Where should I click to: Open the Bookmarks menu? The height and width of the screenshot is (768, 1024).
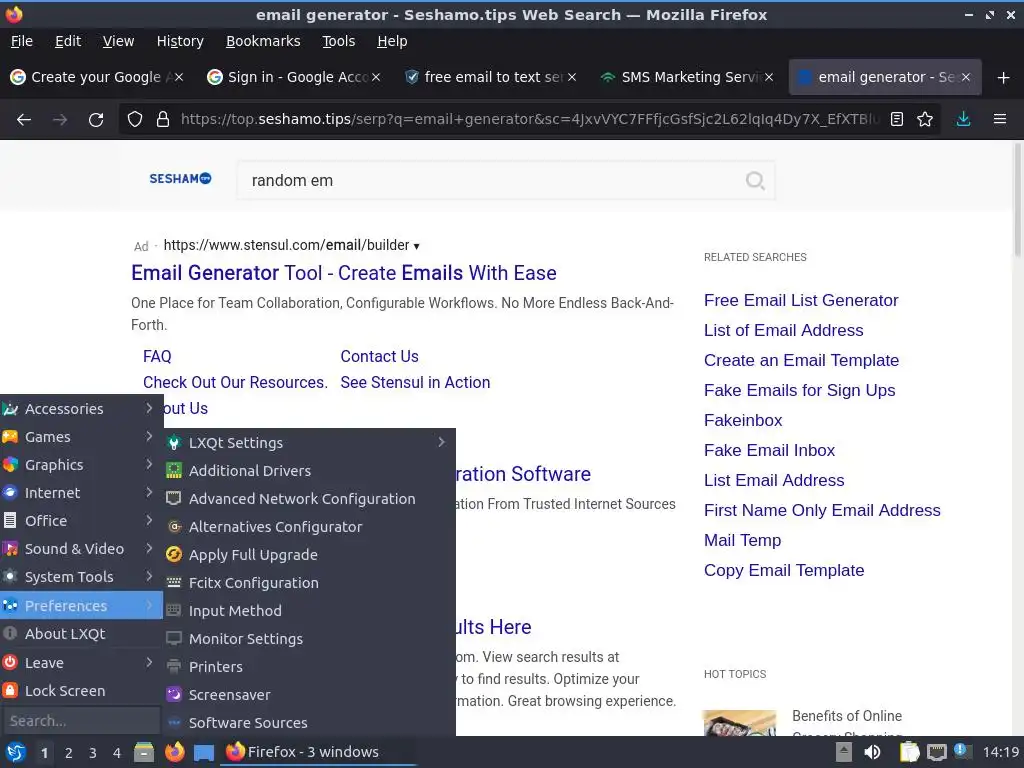(263, 41)
